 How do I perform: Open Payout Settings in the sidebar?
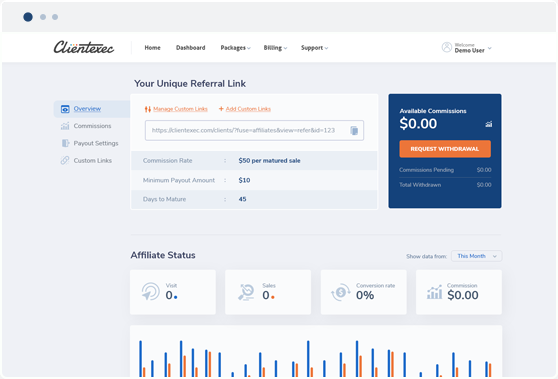[96, 143]
